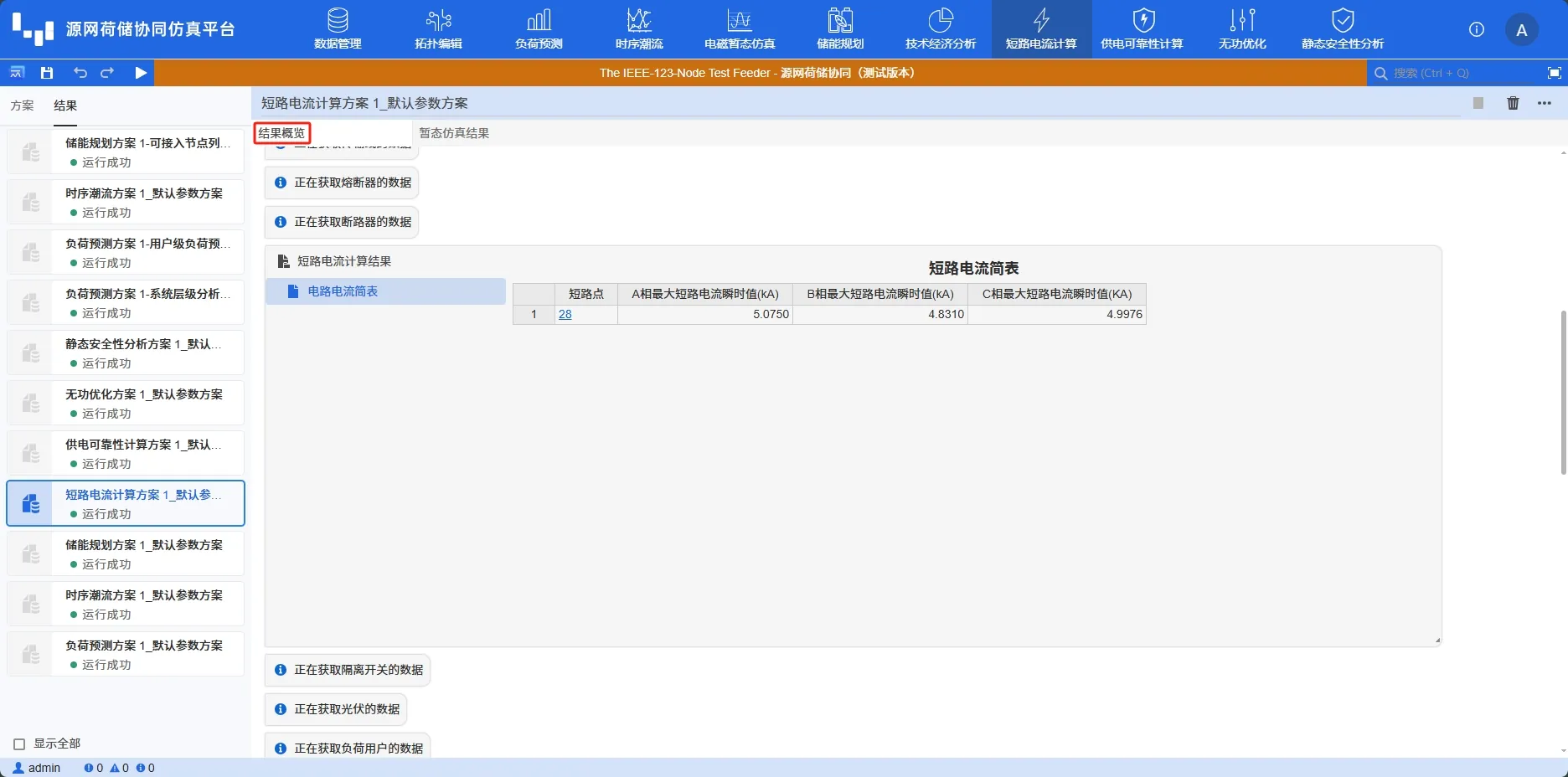Viewport: 1568px width, 777px height.
Task: Open the more options ellipsis menu
Action: (1545, 103)
